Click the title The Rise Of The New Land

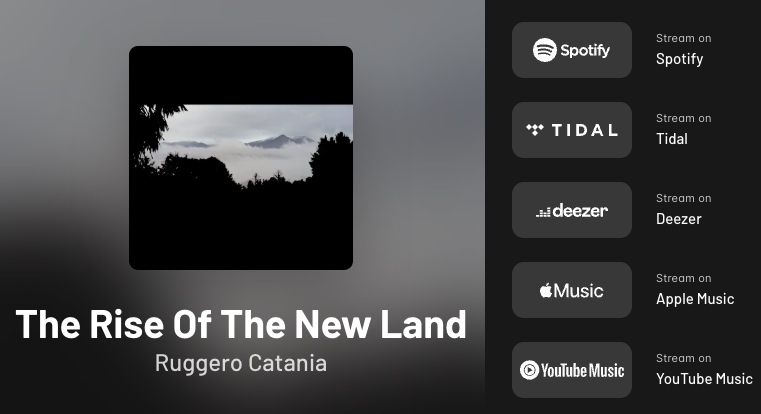pyautogui.click(x=241, y=324)
